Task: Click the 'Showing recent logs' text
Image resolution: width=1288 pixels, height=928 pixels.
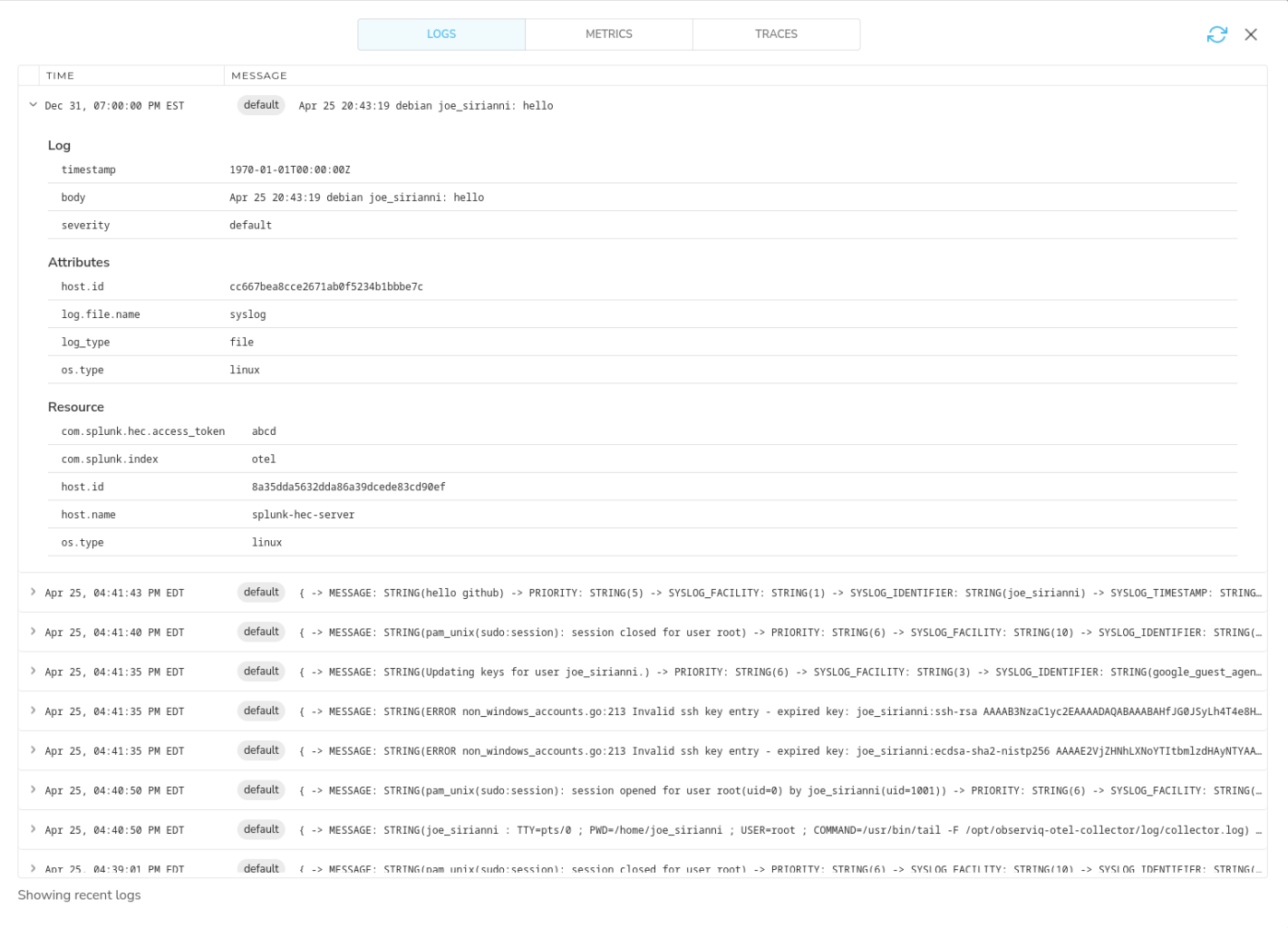Action: pyautogui.click(x=78, y=894)
